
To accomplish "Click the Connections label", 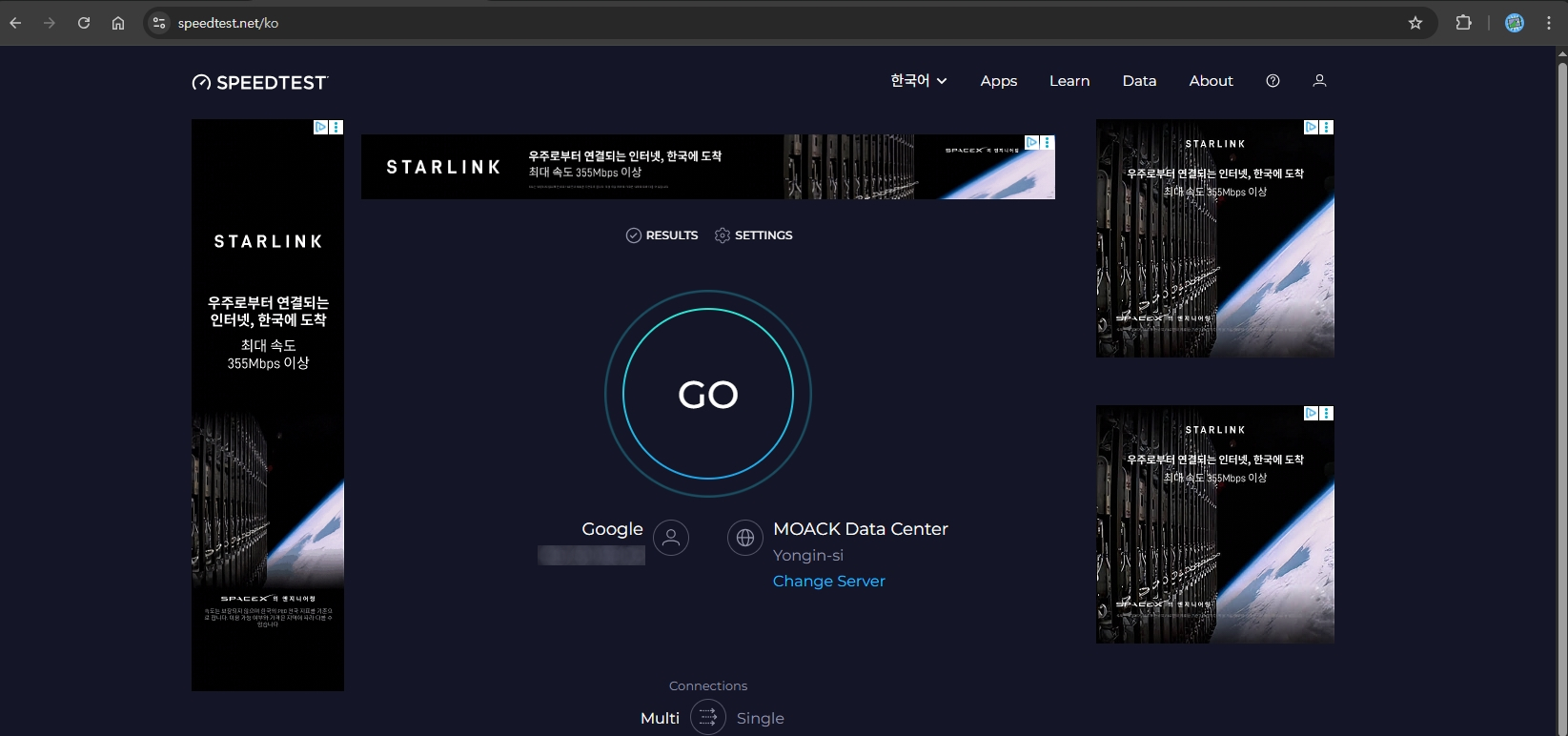I will [708, 685].
